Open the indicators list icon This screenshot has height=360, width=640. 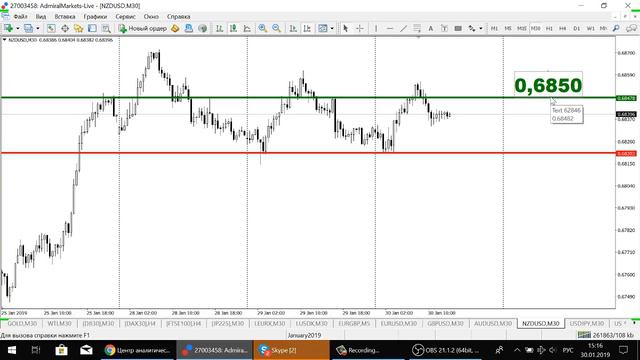(x=323, y=28)
